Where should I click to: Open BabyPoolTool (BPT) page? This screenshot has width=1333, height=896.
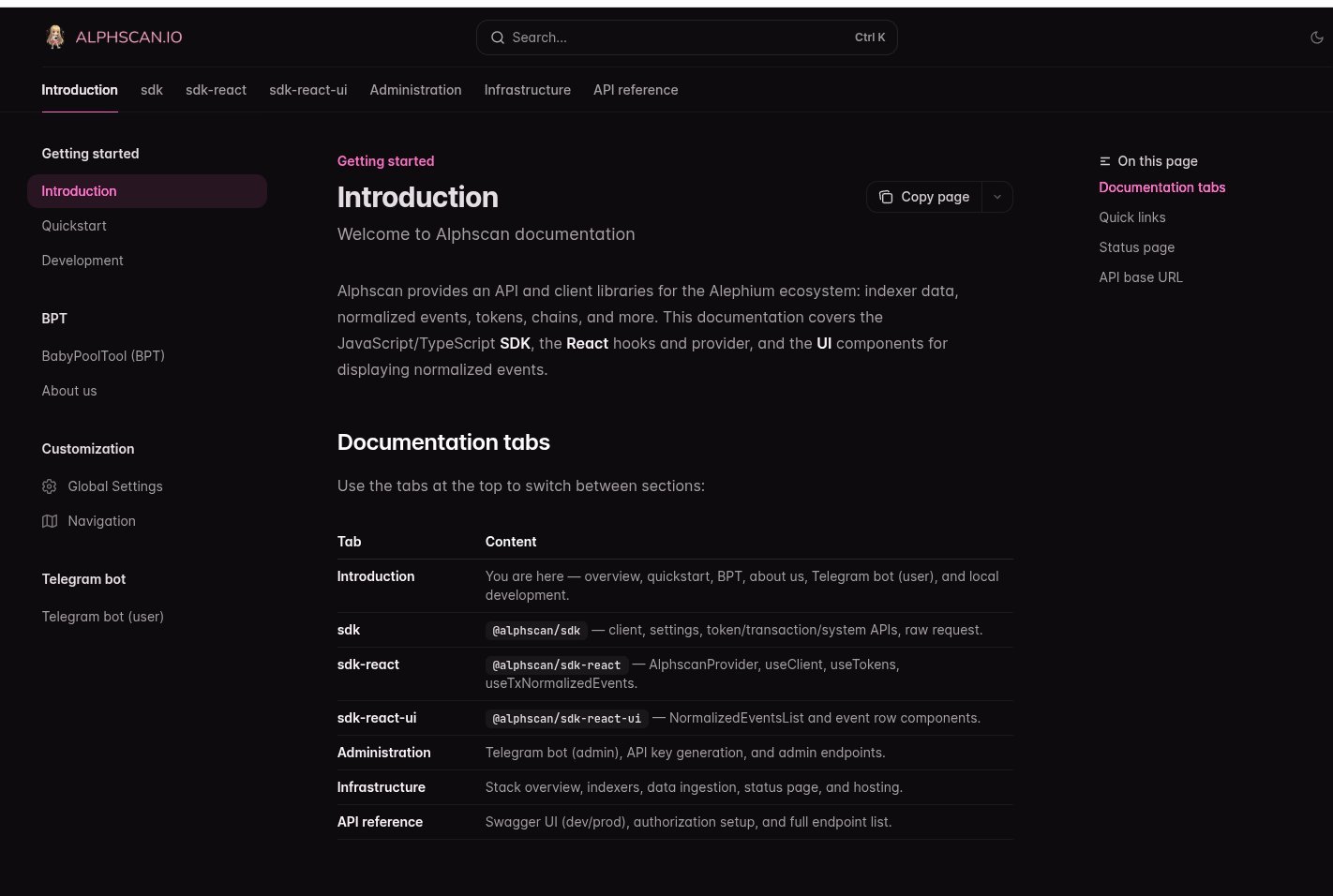point(103,356)
